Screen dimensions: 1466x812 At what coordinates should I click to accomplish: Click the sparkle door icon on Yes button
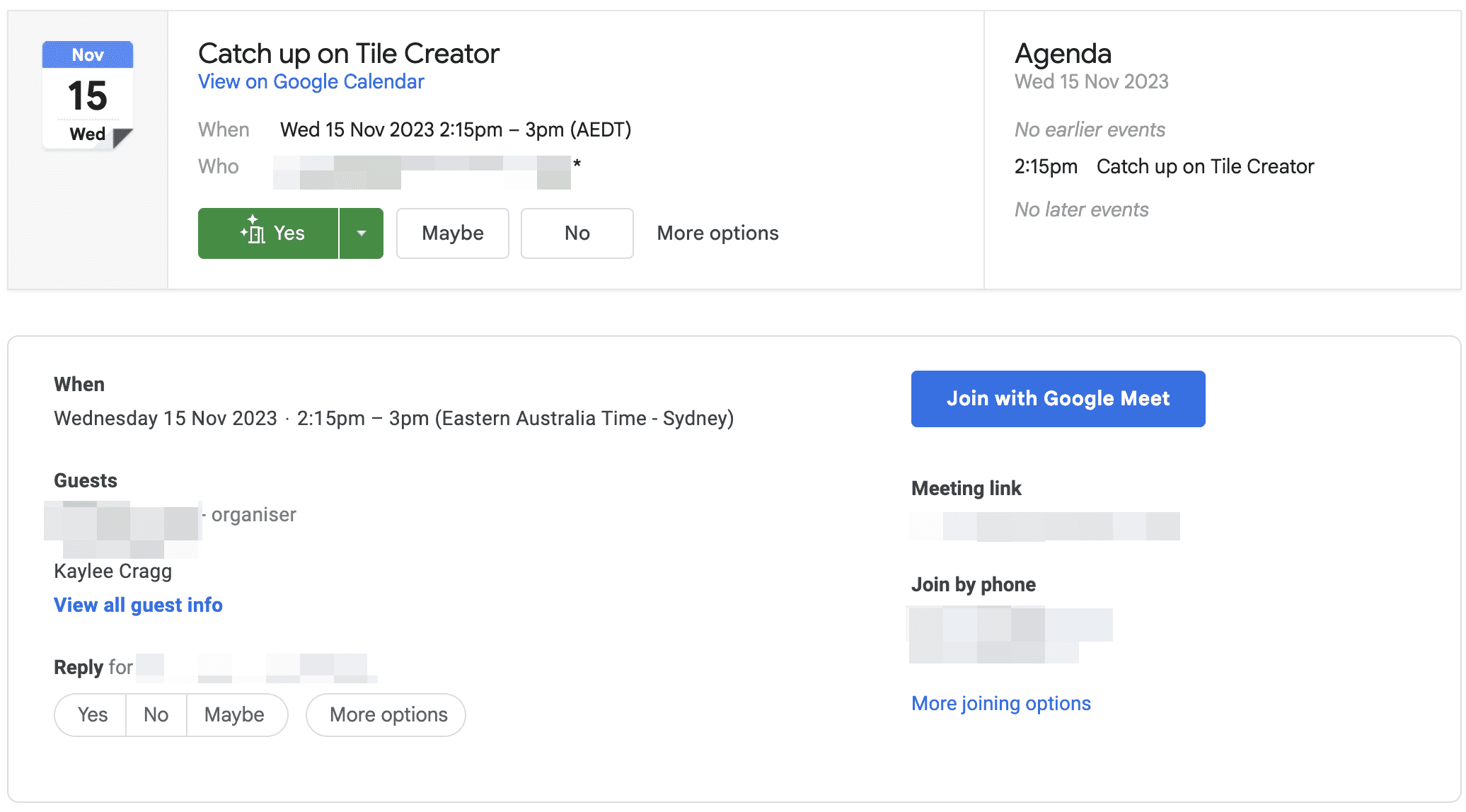coord(253,230)
